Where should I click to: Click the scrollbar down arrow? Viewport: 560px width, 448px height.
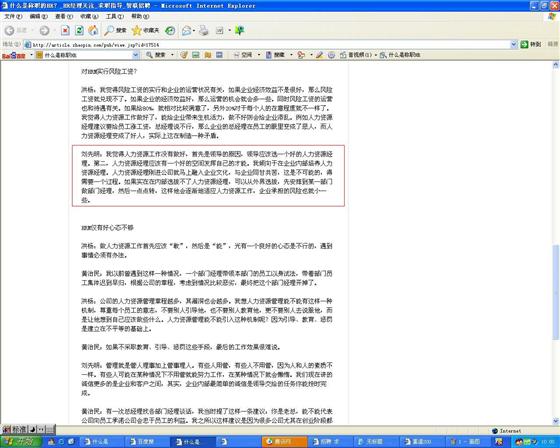[556, 421]
